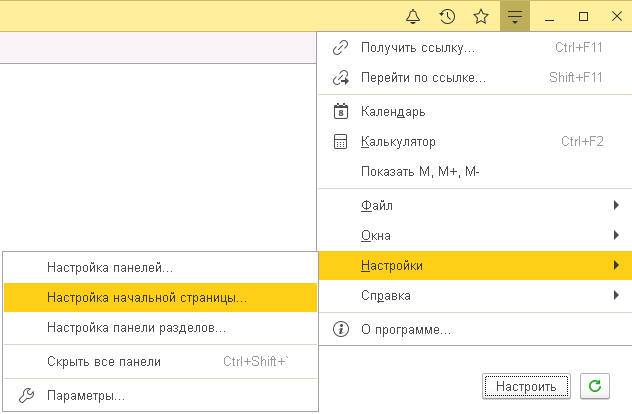
Task: Choose Настройка начальной страницы
Action: coord(147,297)
